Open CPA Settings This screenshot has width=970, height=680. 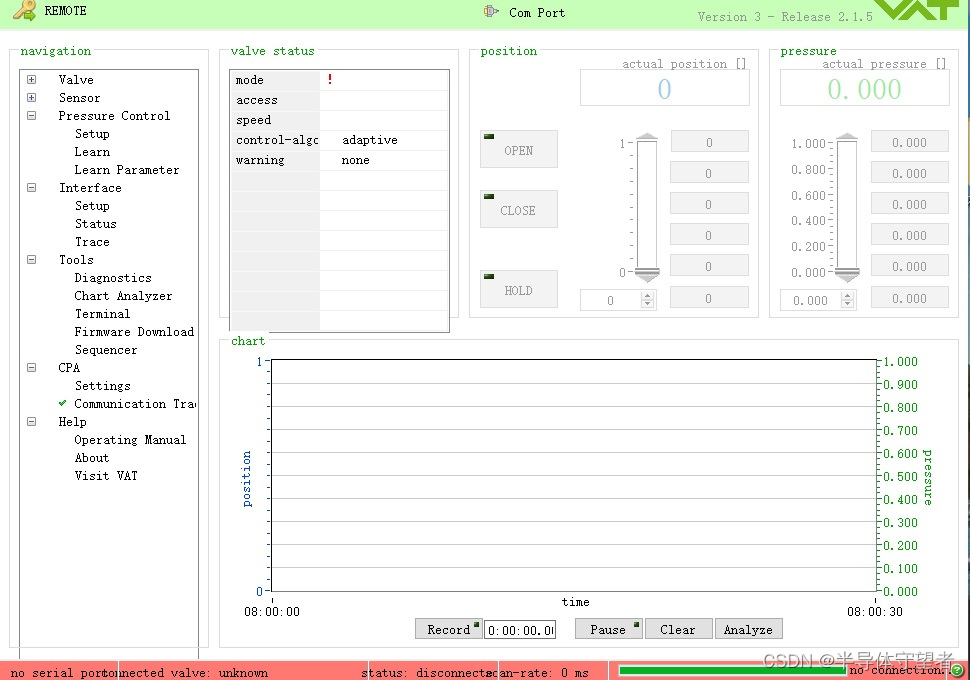pos(103,385)
